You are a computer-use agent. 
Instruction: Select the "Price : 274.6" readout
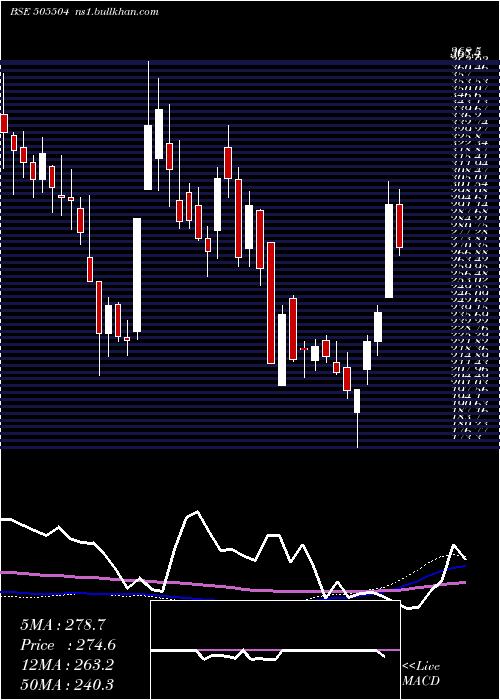click(x=68, y=645)
